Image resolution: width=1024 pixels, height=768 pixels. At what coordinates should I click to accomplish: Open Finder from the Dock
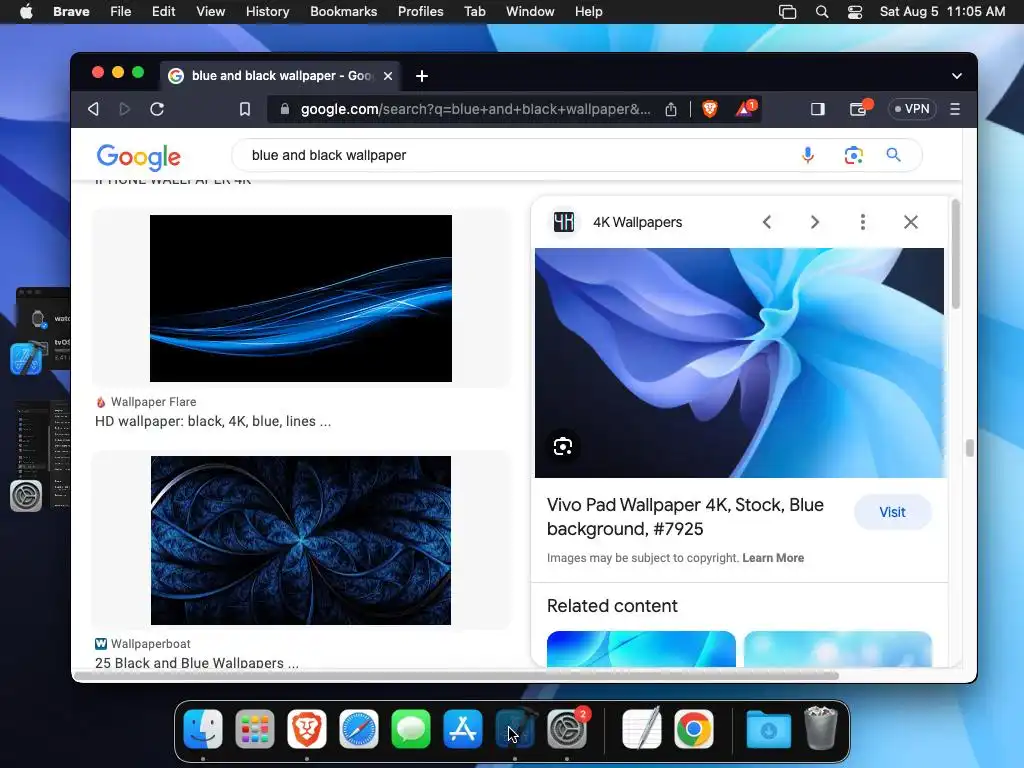pos(203,729)
